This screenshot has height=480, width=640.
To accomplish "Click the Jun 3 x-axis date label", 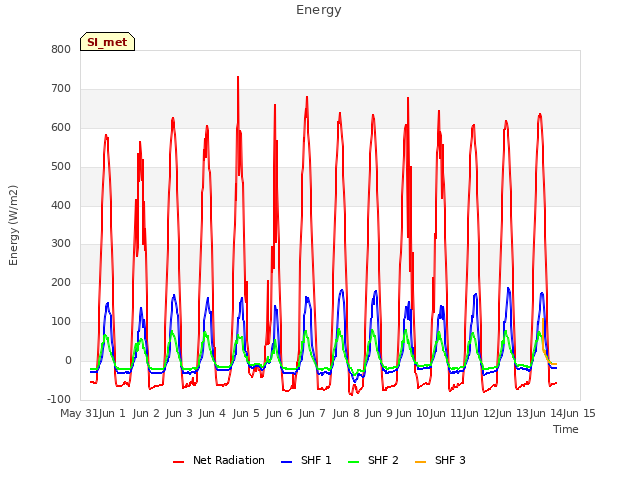I will pyautogui.click(x=179, y=413).
